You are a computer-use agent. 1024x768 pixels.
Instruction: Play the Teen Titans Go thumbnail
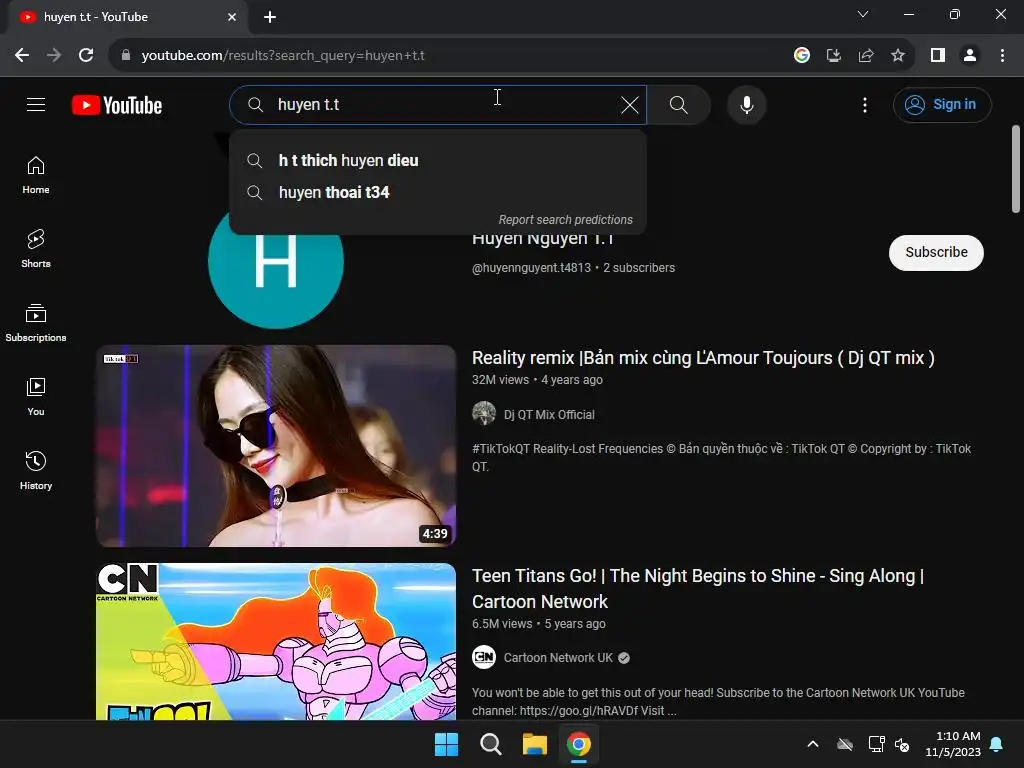276,641
